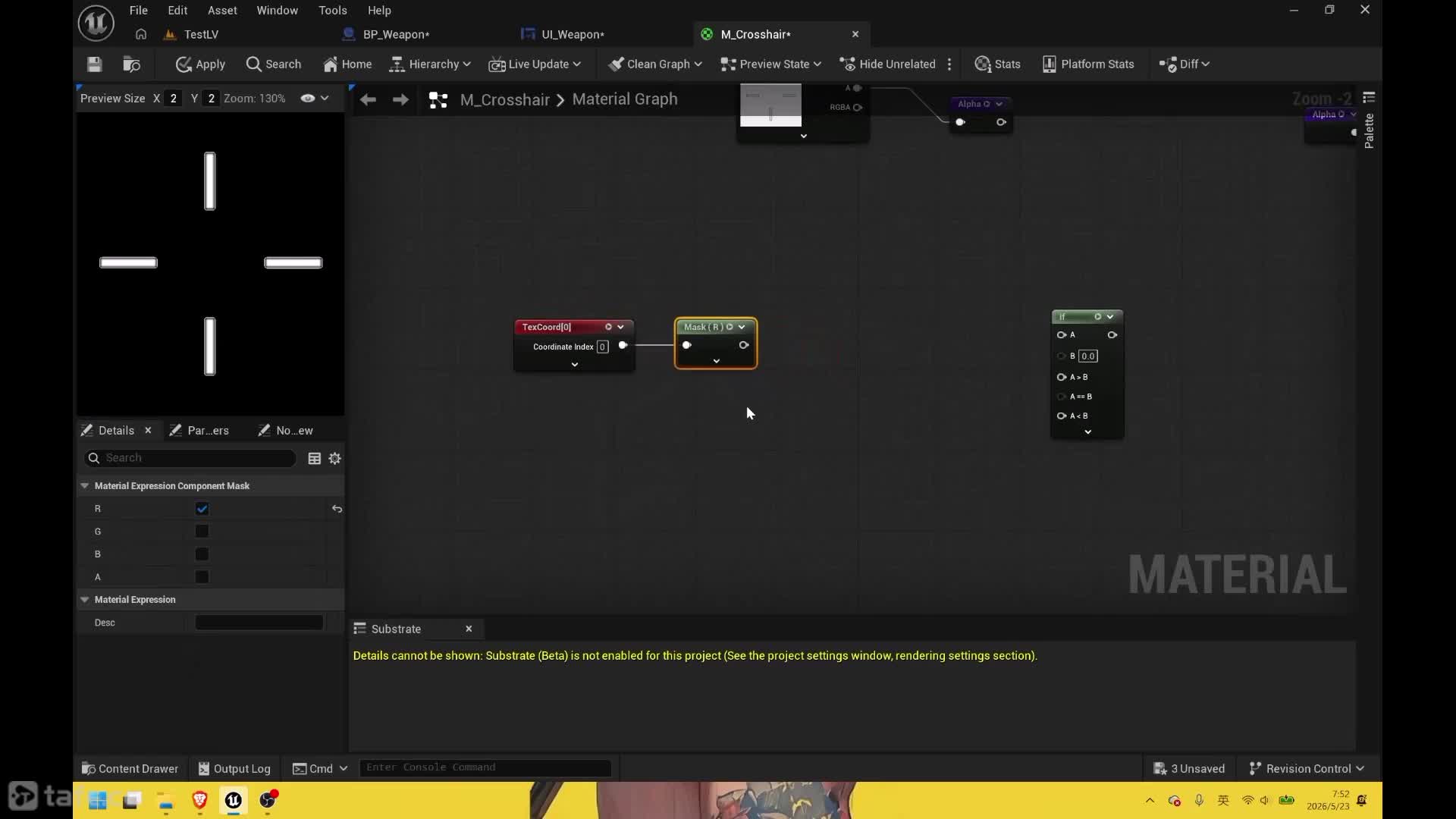Open the Asset menu
This screenshot has width=1456, height=819.
(222, 11)
